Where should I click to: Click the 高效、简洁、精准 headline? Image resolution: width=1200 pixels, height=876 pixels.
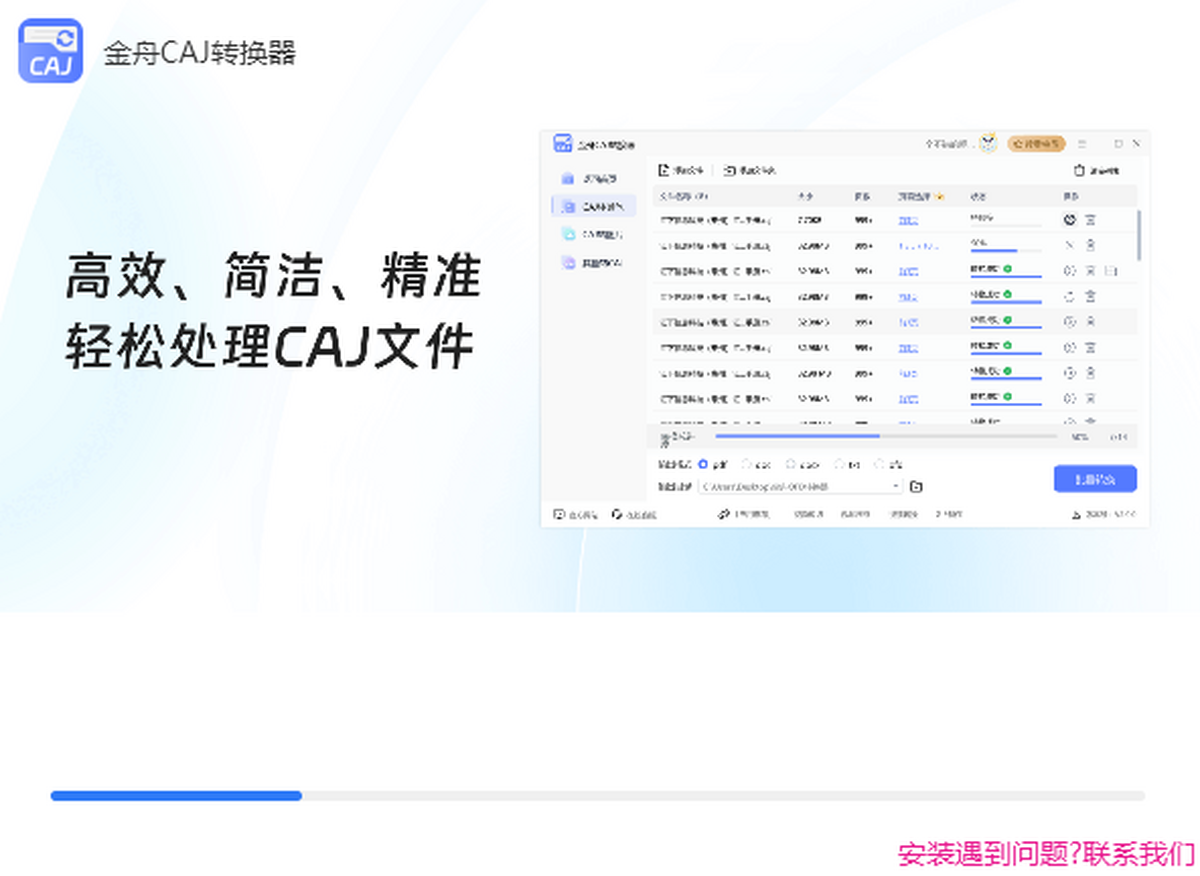274,277
